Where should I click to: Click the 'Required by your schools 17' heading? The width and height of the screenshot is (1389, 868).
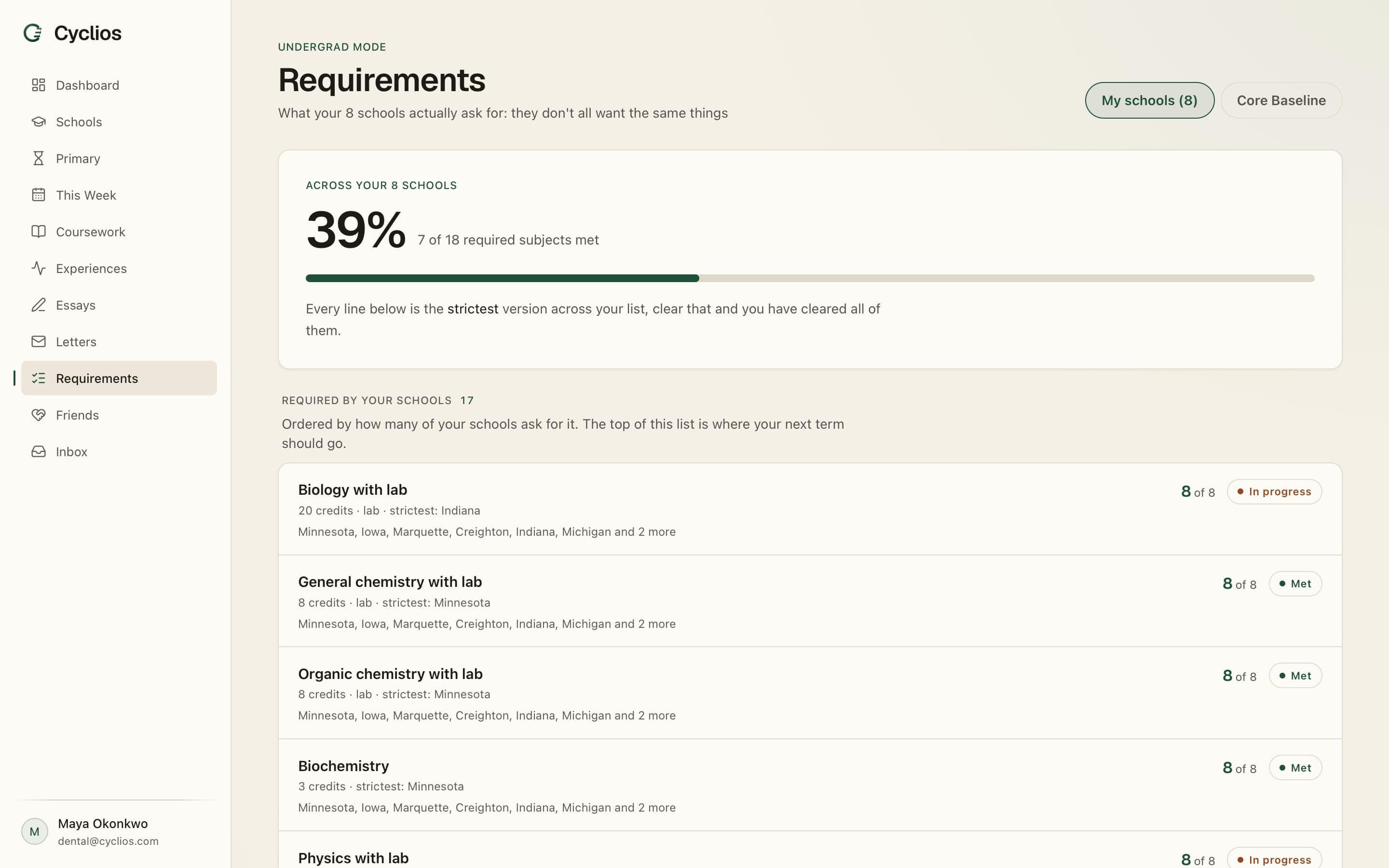pos(378,400)
